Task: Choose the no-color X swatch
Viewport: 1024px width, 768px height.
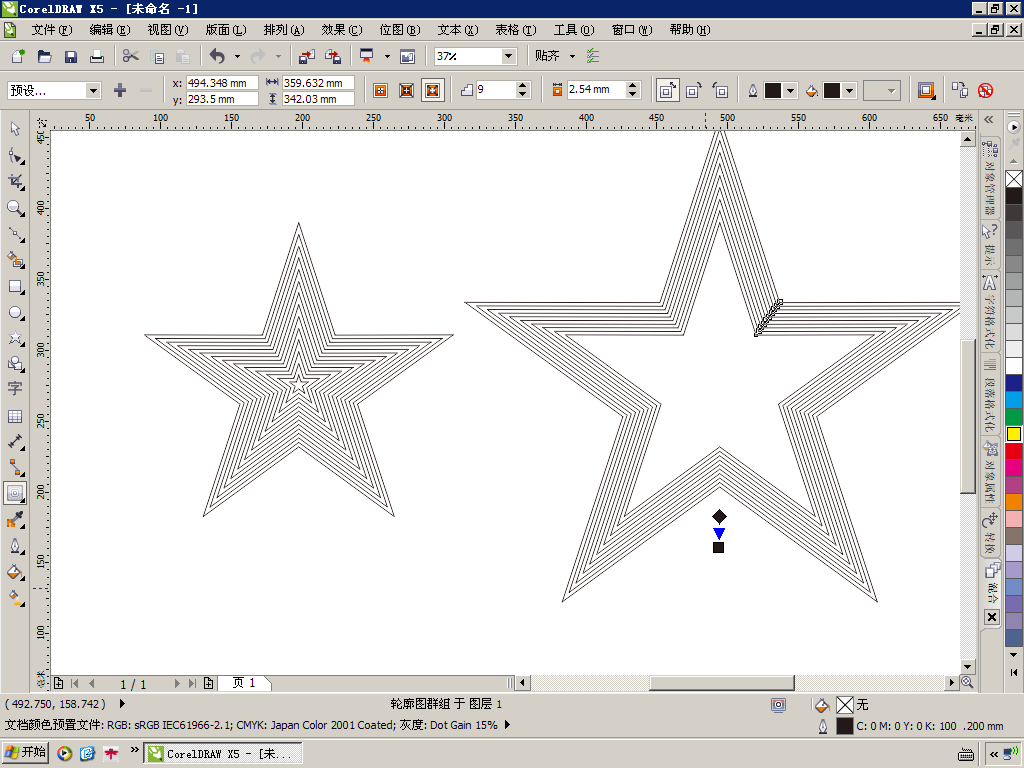Action: click(x=1014, y=179)
